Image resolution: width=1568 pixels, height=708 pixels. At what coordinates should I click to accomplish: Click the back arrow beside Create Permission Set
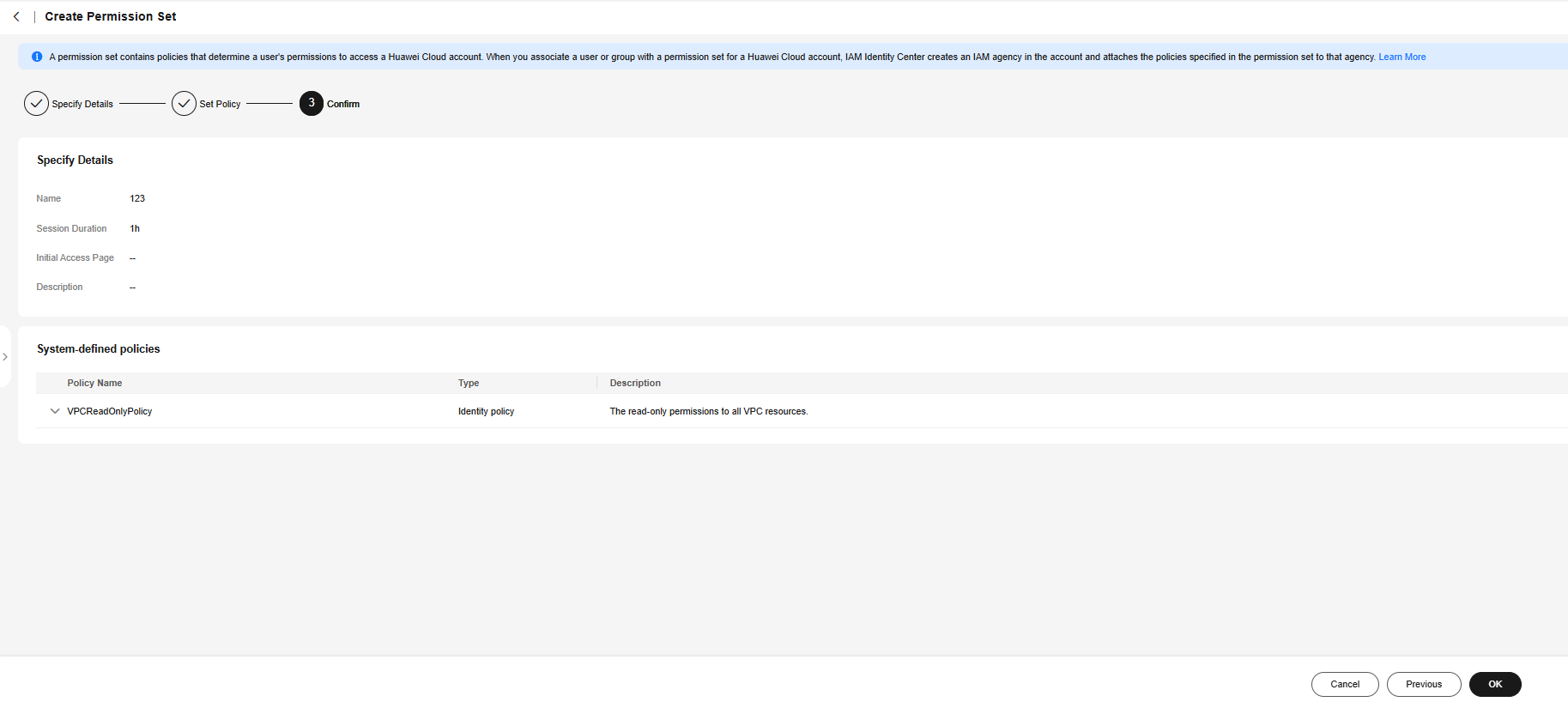click(16, 16)
